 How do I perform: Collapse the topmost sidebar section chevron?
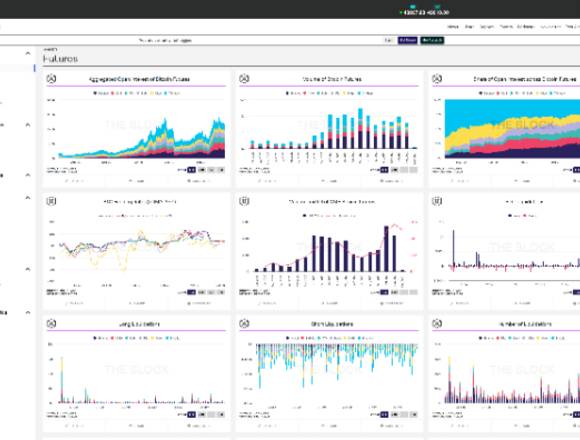tap(28, 54)
